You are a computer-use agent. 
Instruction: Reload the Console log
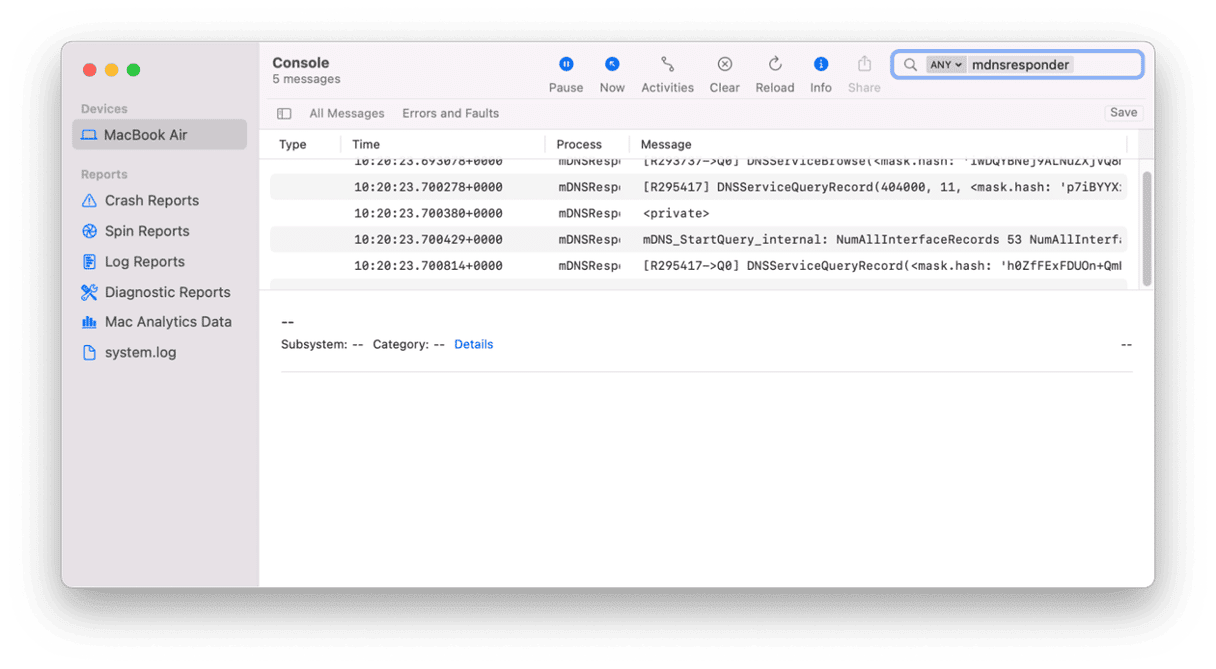click(774, 74)
